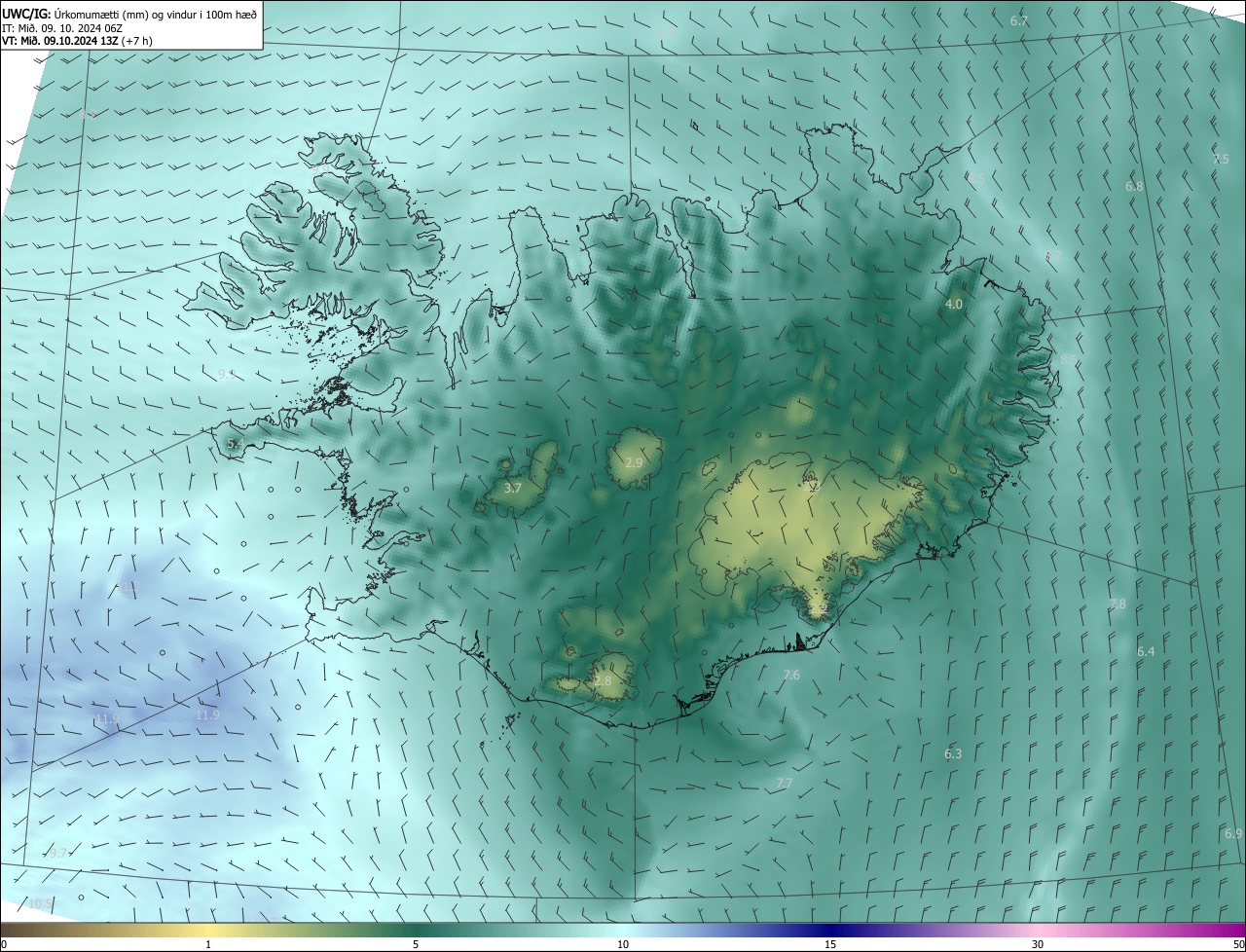Click the 15 tick on the color scale
The width and height of the screenshot is (1246, 952).
pos(830,944)
